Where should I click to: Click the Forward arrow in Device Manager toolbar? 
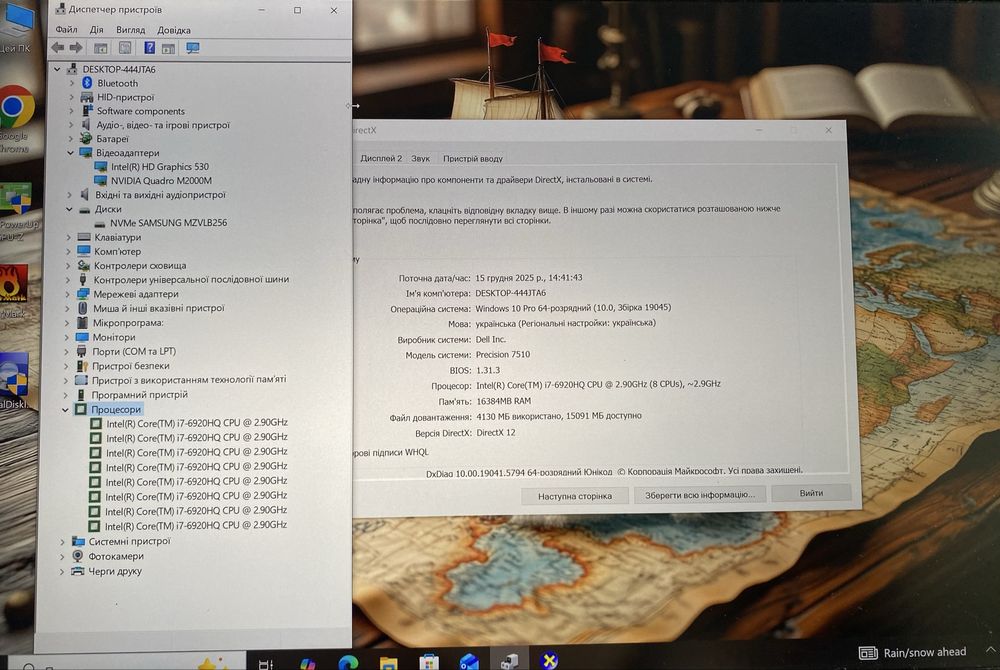76,48
